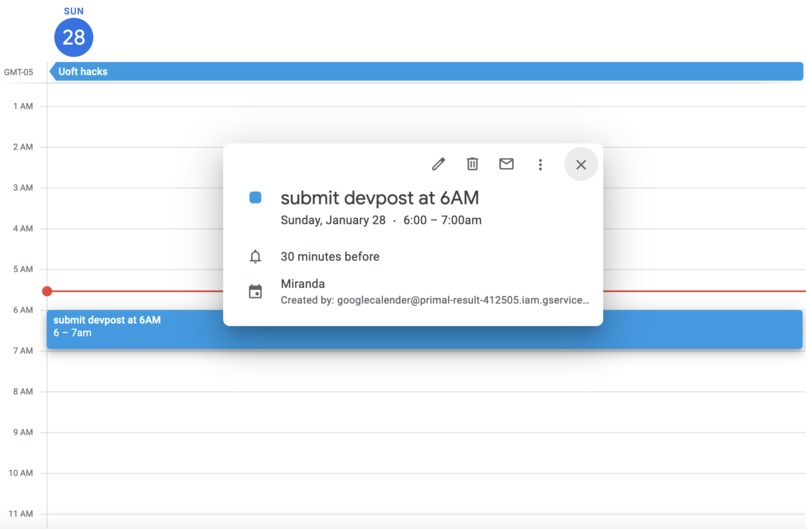Edit the event with the pencil icon
806x529 pixels.
[438, 164]
